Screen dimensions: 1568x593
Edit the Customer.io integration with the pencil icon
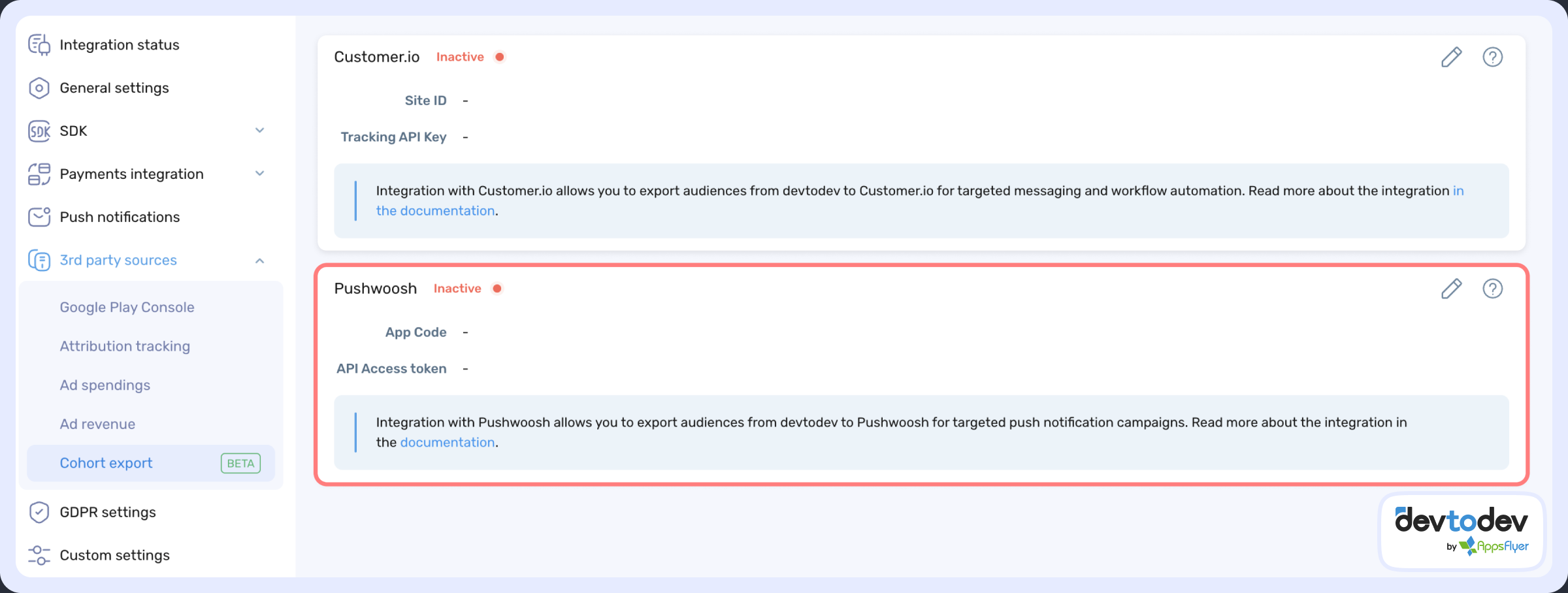(1452, 57)
